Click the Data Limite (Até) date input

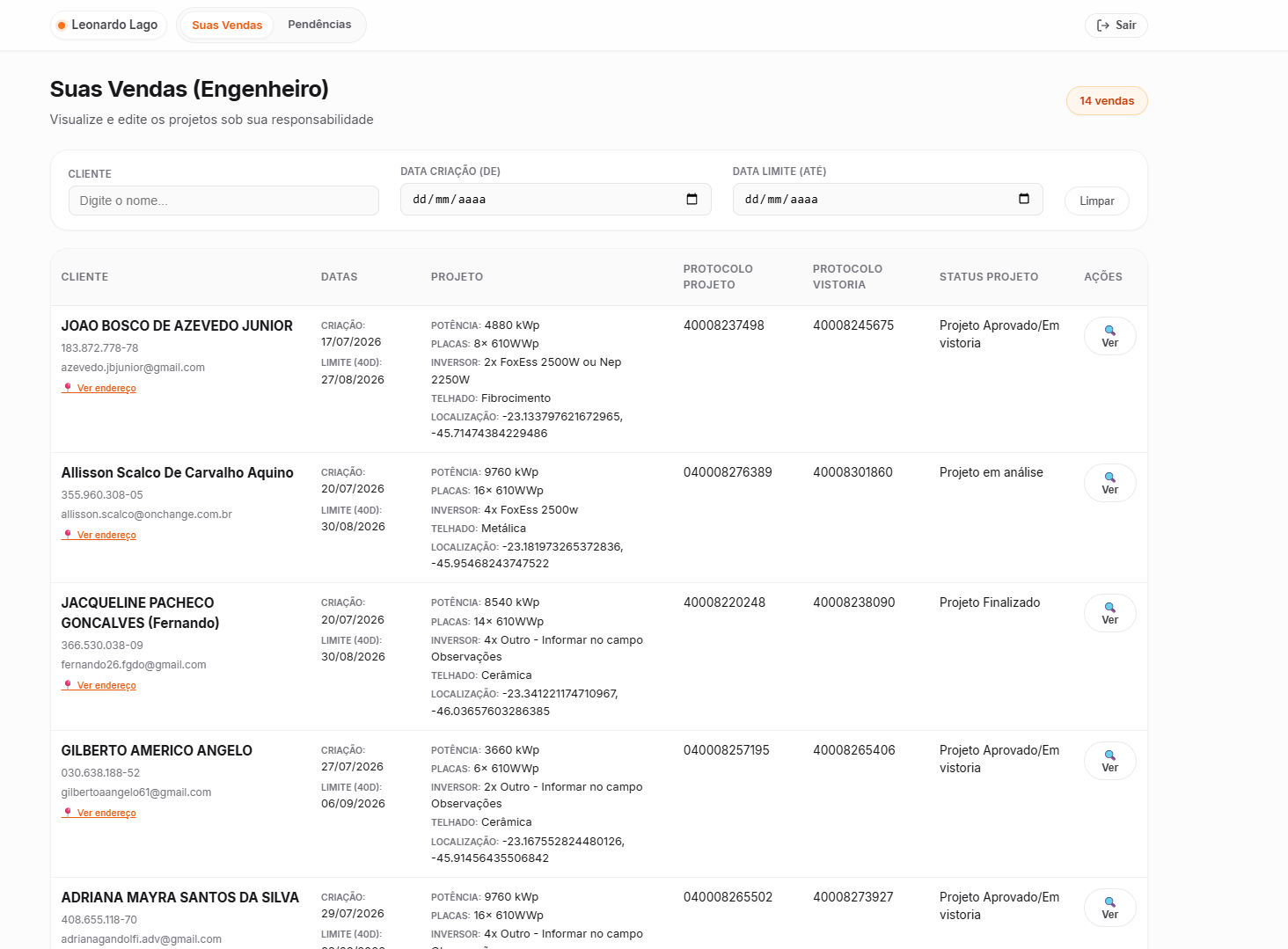(x=888, y=200)
